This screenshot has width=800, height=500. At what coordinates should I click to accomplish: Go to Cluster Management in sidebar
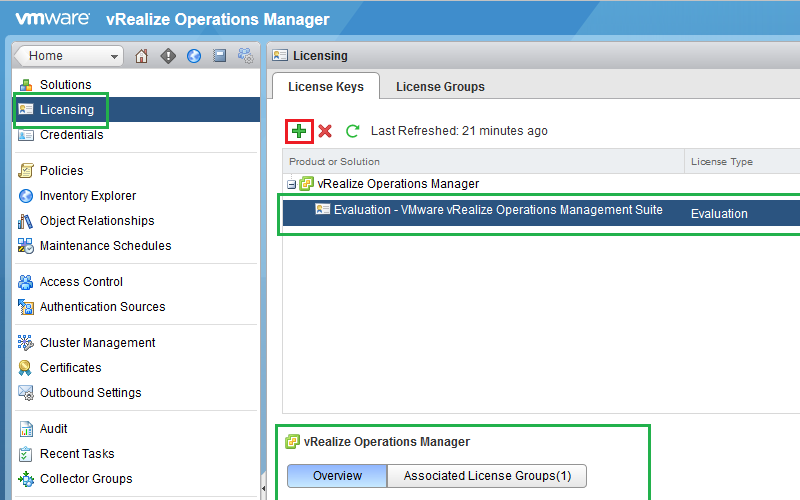[x=97, y=343]
